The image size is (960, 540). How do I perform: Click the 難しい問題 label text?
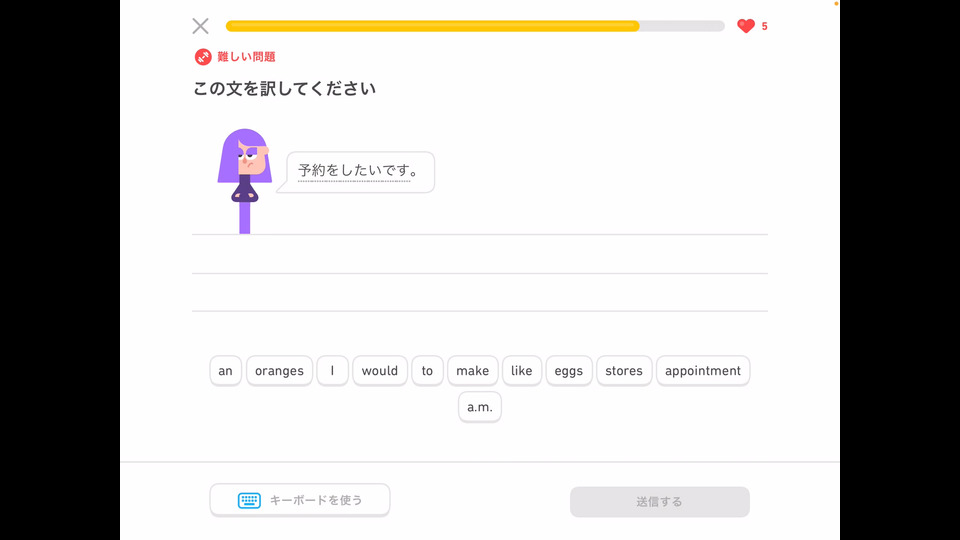coord(246,57)
